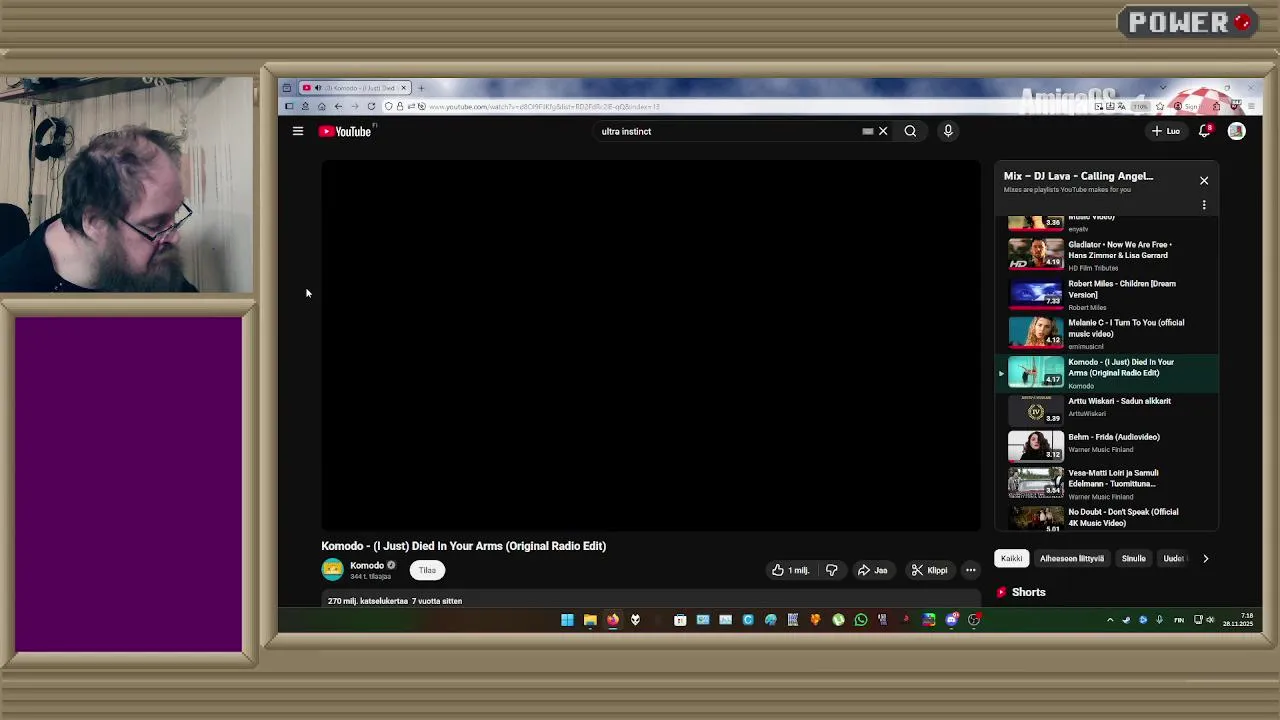Close the Mix playlist panel
This screenshot has width=1280, height=720.
tap(1204, 180)
